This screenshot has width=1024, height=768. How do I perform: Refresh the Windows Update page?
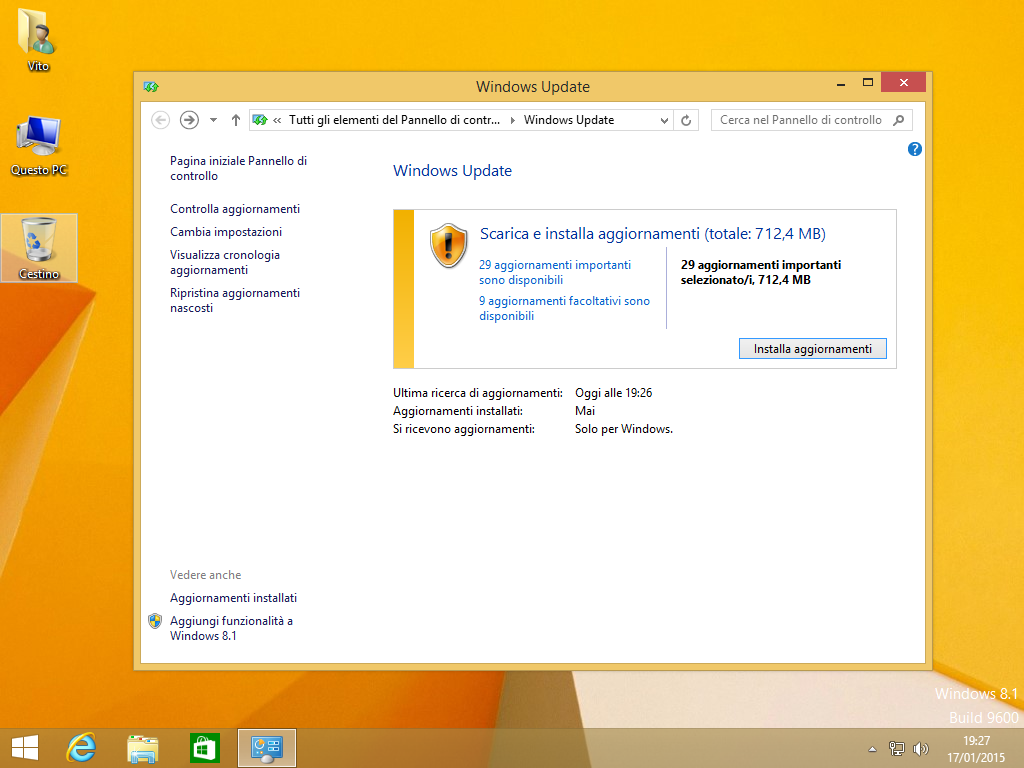point(686,120)
